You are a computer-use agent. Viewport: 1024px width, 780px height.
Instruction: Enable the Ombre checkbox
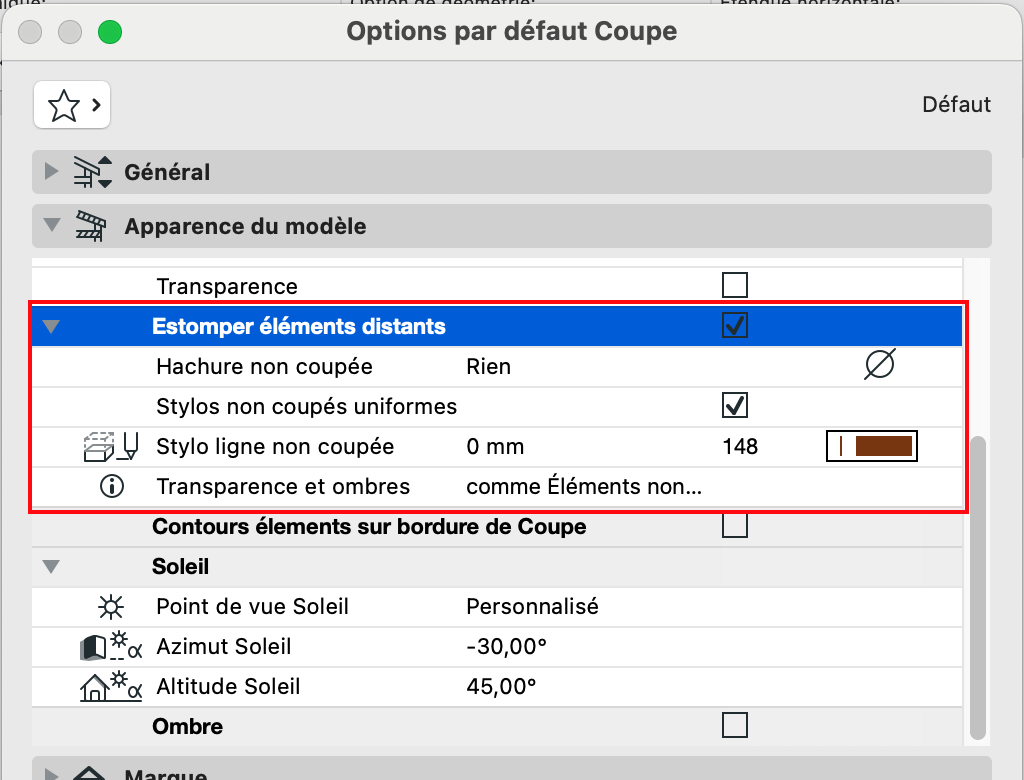click(x=735, y=725)
